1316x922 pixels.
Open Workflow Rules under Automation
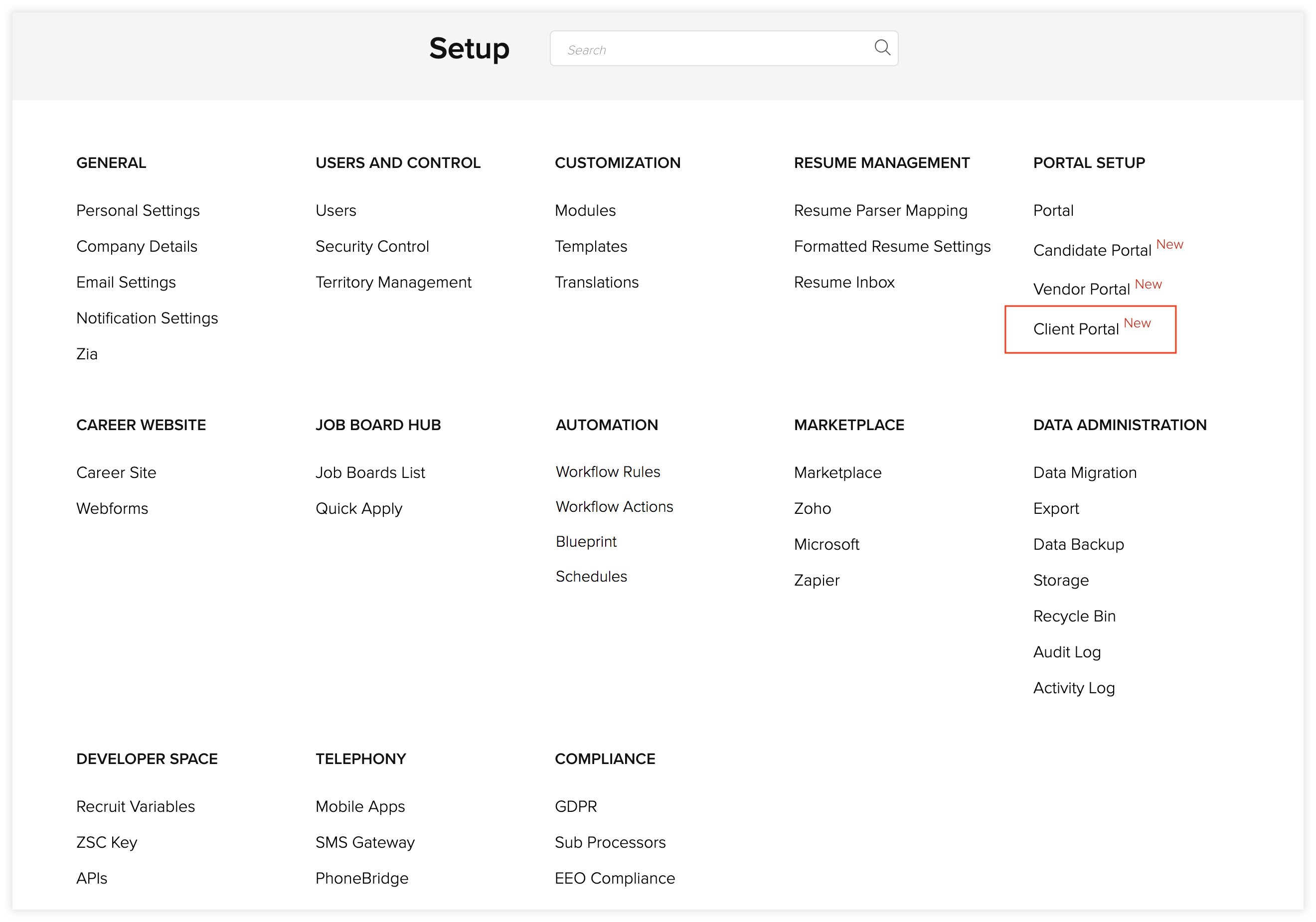(x=608, y=471)
